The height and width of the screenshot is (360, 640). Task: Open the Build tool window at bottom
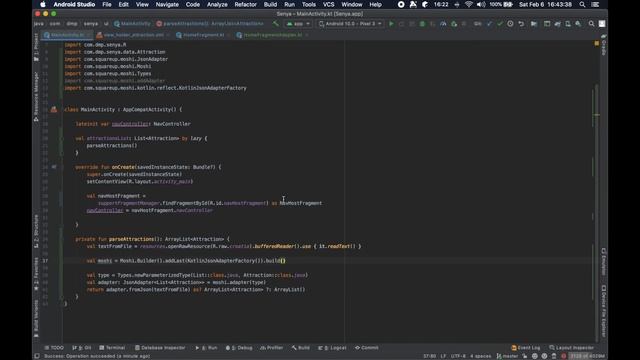coord(301,348)
